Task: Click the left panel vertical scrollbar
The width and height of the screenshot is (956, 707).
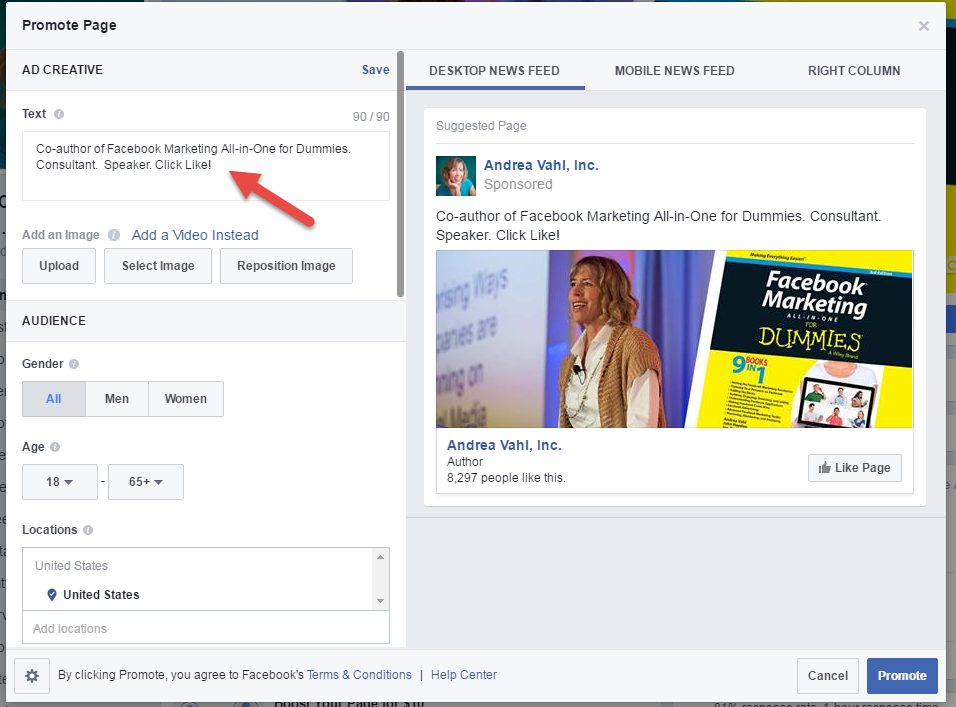Action: [x=400, y=174]
